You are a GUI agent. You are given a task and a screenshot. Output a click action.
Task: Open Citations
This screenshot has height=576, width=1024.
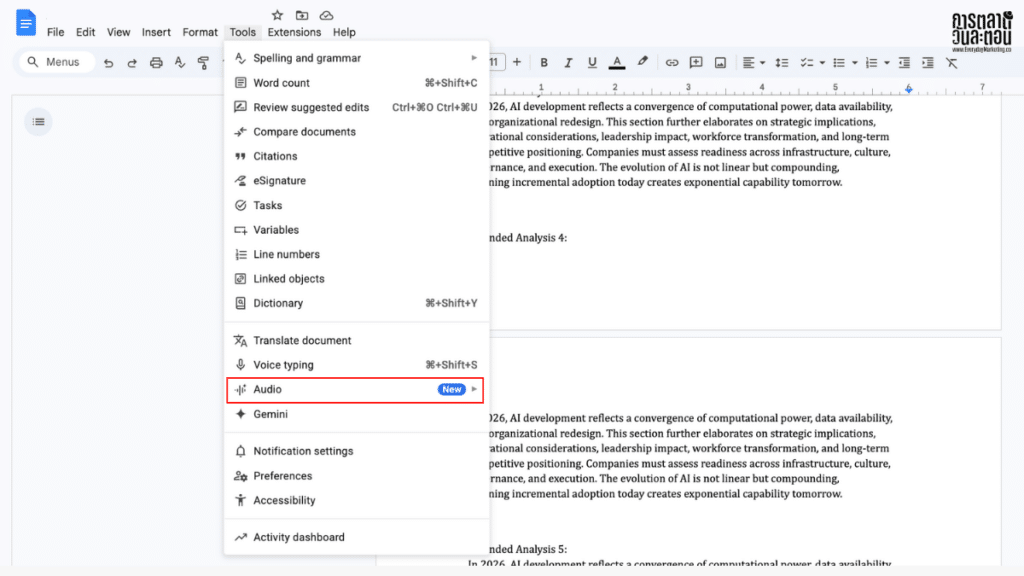coord(356,156)
